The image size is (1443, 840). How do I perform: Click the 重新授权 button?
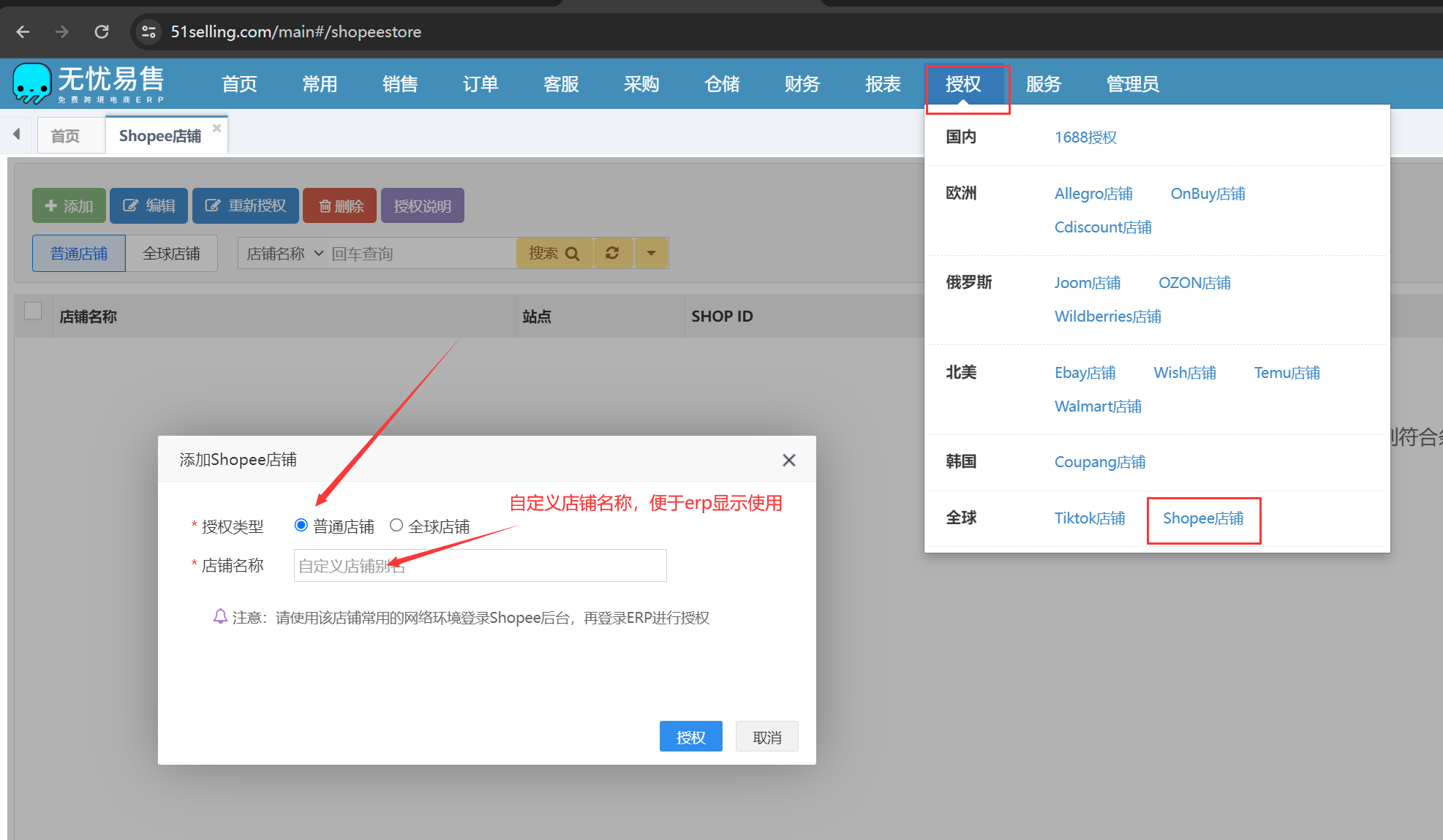[245, 206]
